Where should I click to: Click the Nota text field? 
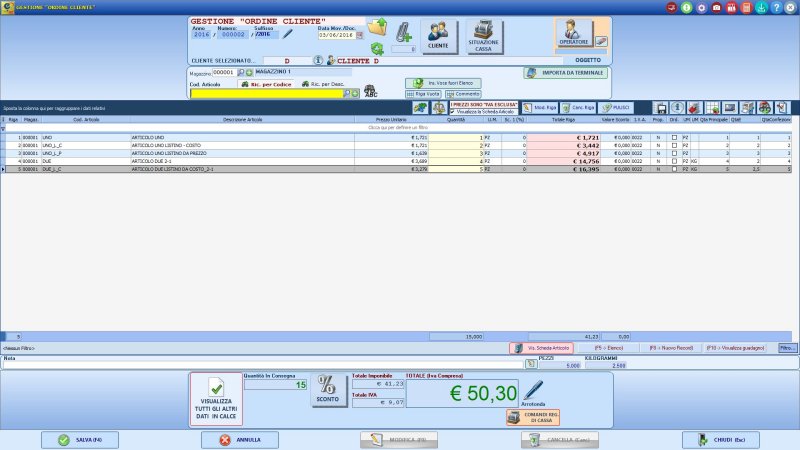click(263, 365)
